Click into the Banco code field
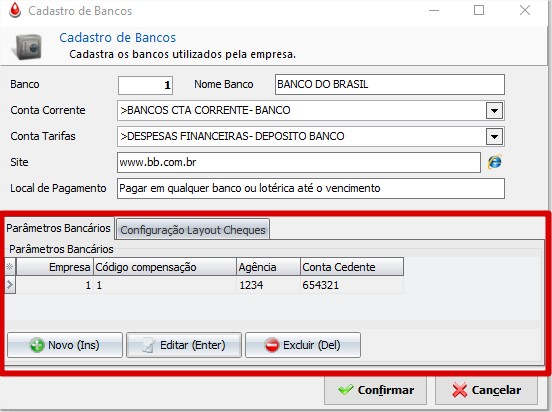The image size is (552, 412). coord(145,85)
